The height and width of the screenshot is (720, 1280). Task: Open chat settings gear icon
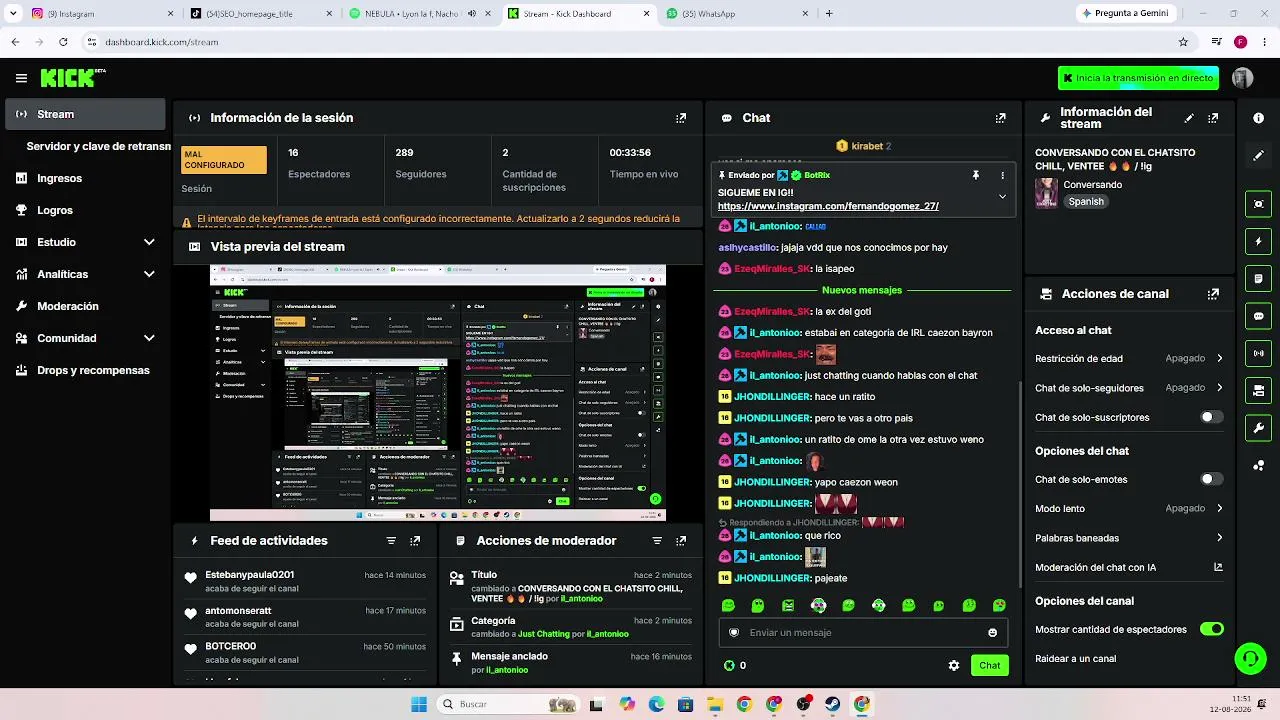pyautogui.click(x=954, y=665)
